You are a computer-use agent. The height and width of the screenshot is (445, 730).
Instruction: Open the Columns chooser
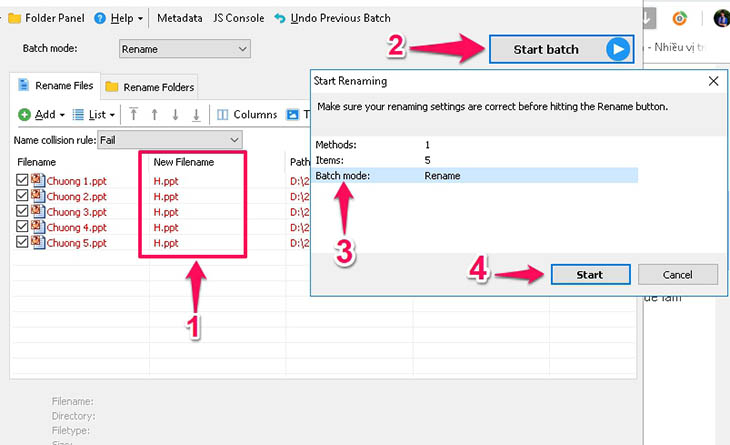tap(247, 115)
